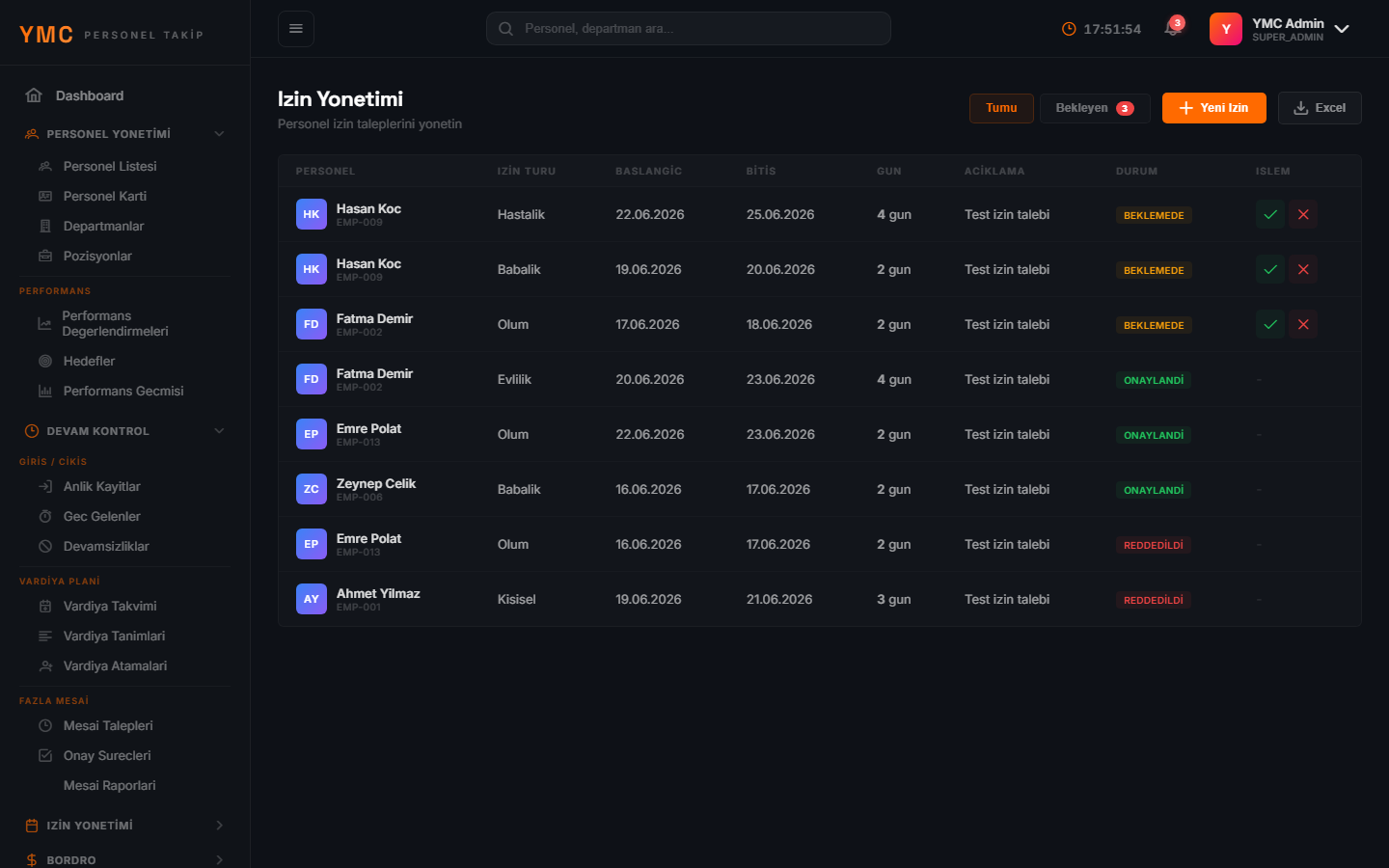
Task: Click the Zeynep Celik ZC avatar
Action: click(312, 489)
